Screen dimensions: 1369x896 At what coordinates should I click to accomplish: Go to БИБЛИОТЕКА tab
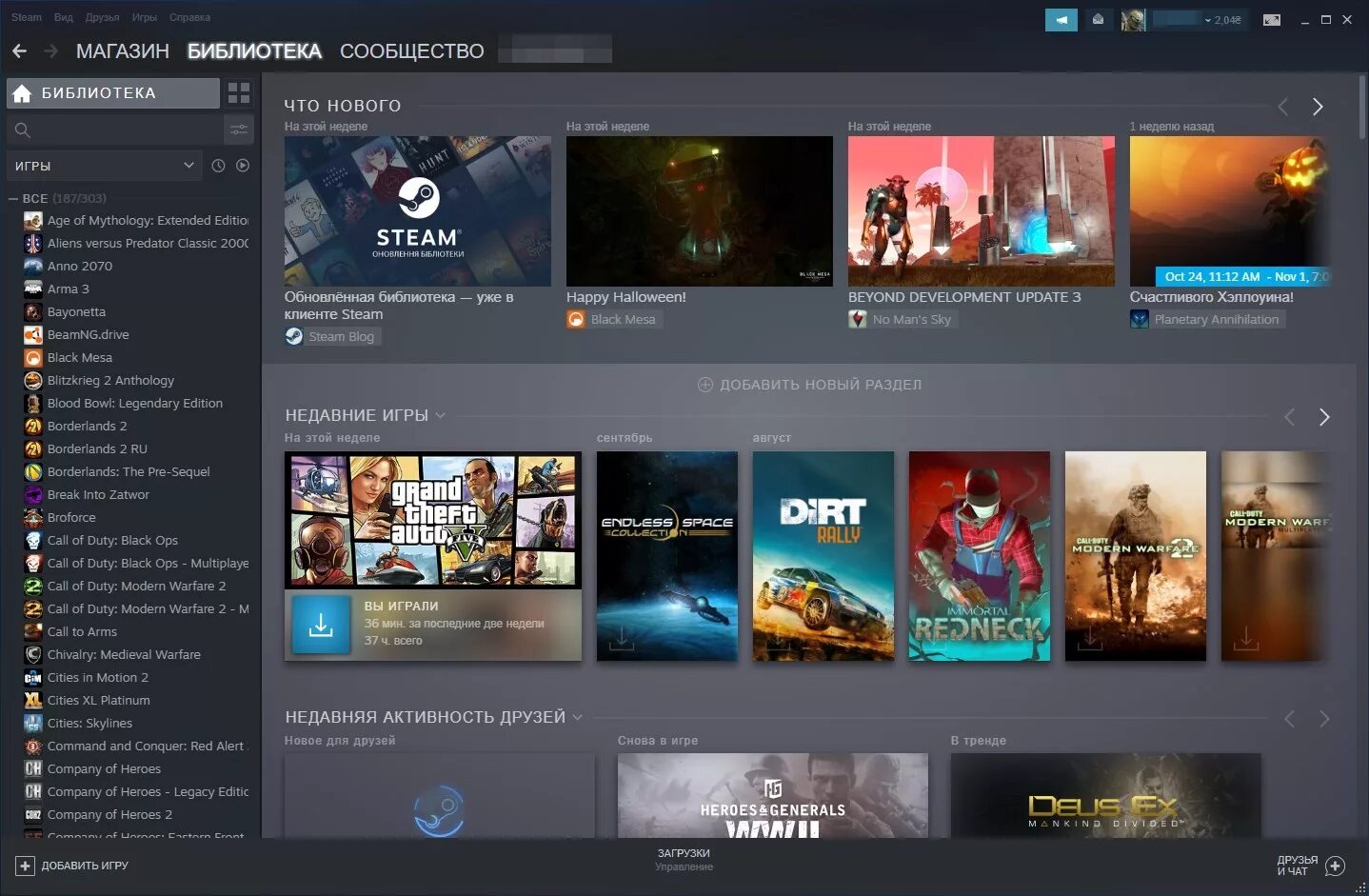pyautogui.click(x=254, y=51)
